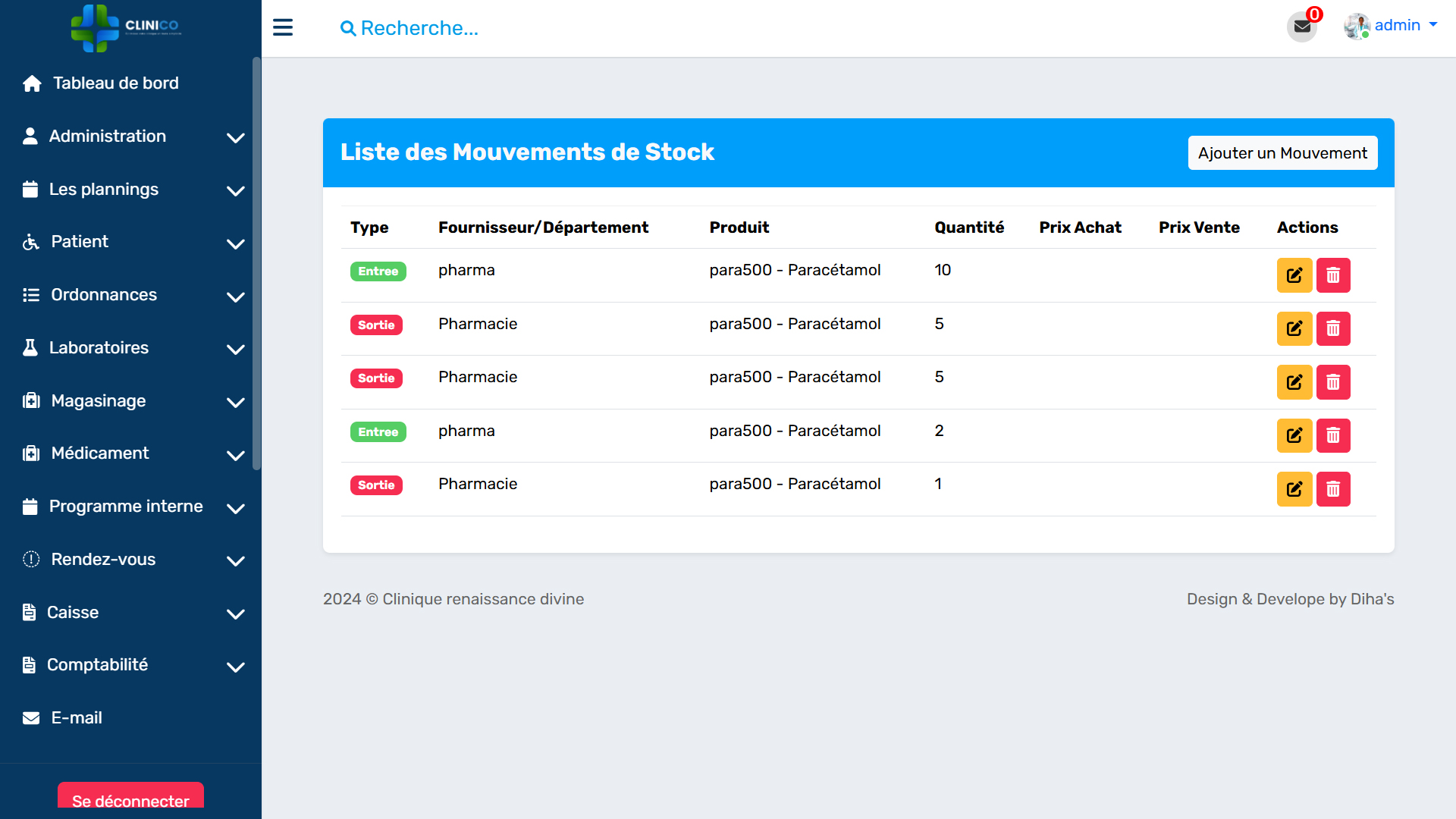Edit the quantity 2 pharma movement

1294,435
